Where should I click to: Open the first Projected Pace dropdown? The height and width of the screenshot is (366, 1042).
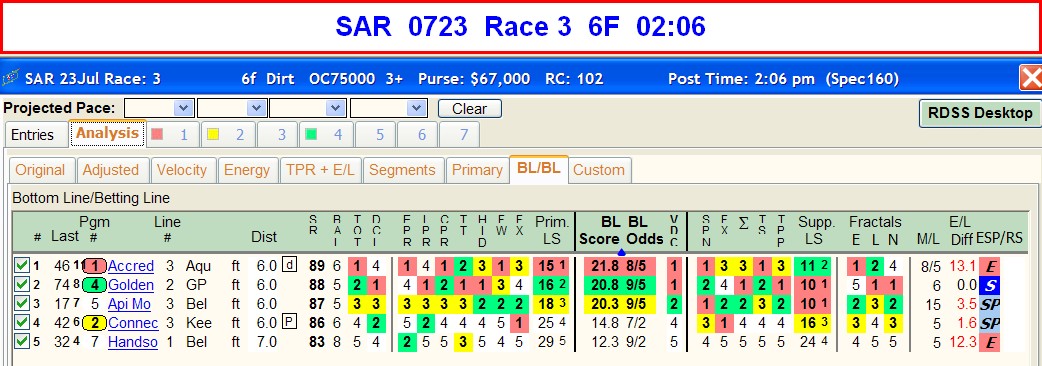184,108
